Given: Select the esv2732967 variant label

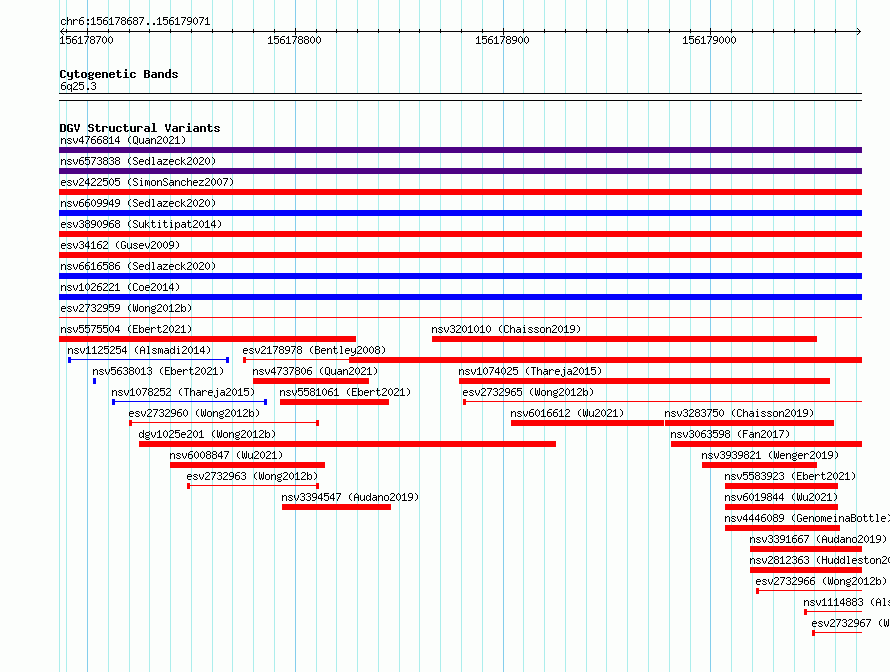Looking at the screenshot, I should tap(850, 623).
